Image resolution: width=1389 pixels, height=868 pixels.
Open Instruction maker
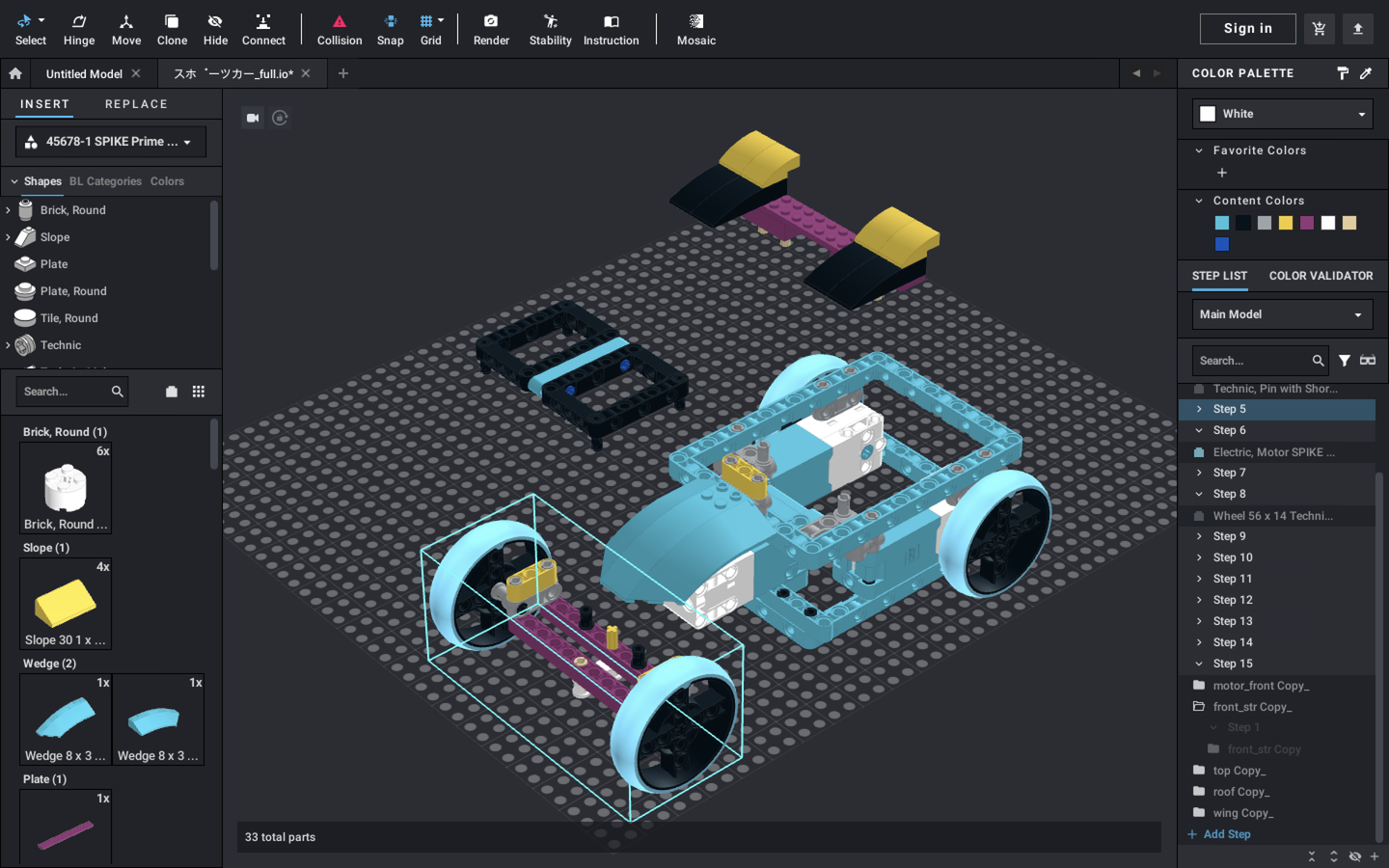point(611,29)
